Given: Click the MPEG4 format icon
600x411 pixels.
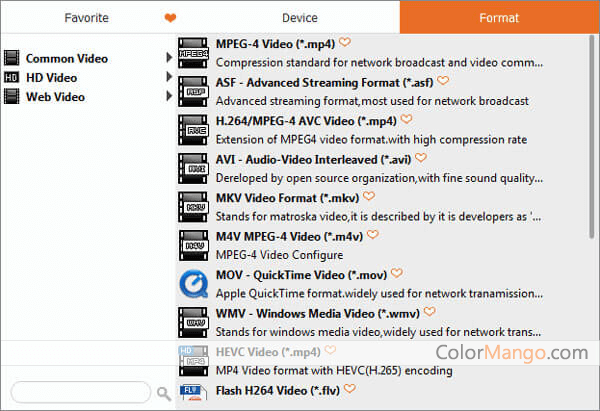Looking at the screenshot, I should [x=193, y=53].
